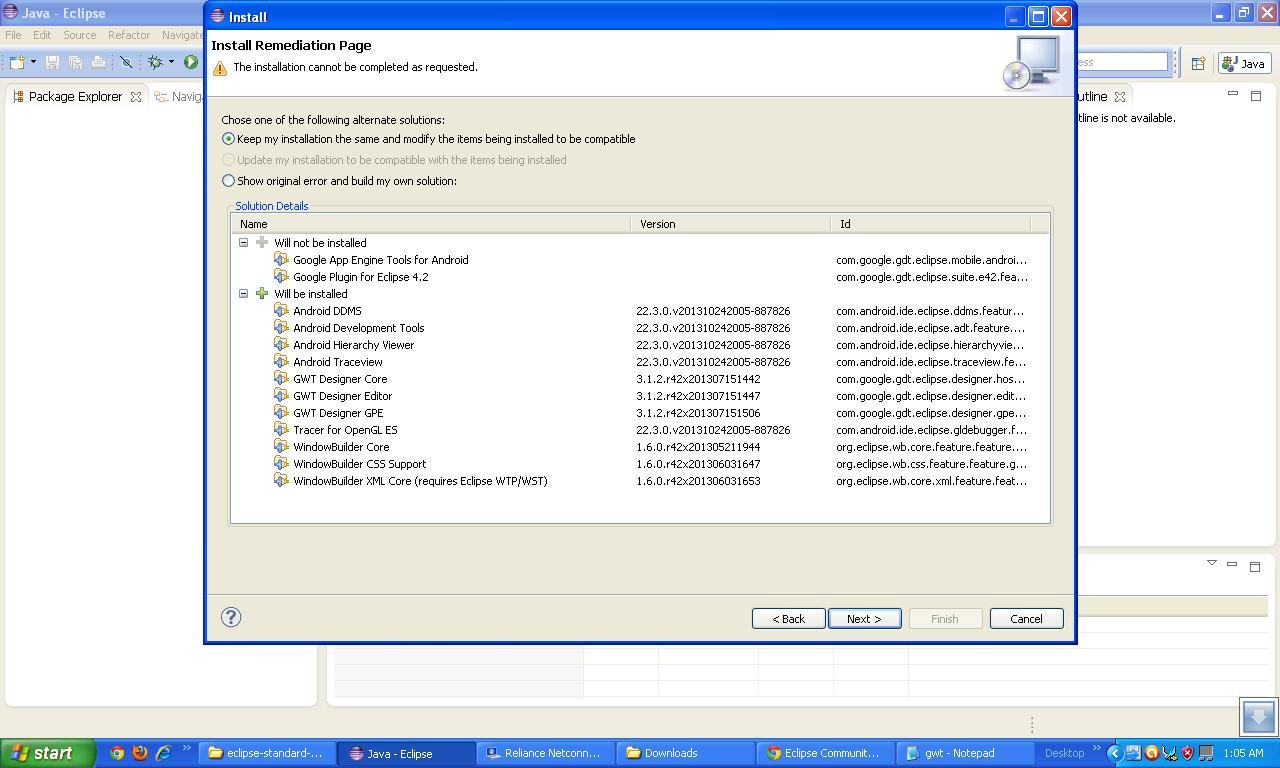
Task: Open help from the question mark icon
Action: click(231, 617)
